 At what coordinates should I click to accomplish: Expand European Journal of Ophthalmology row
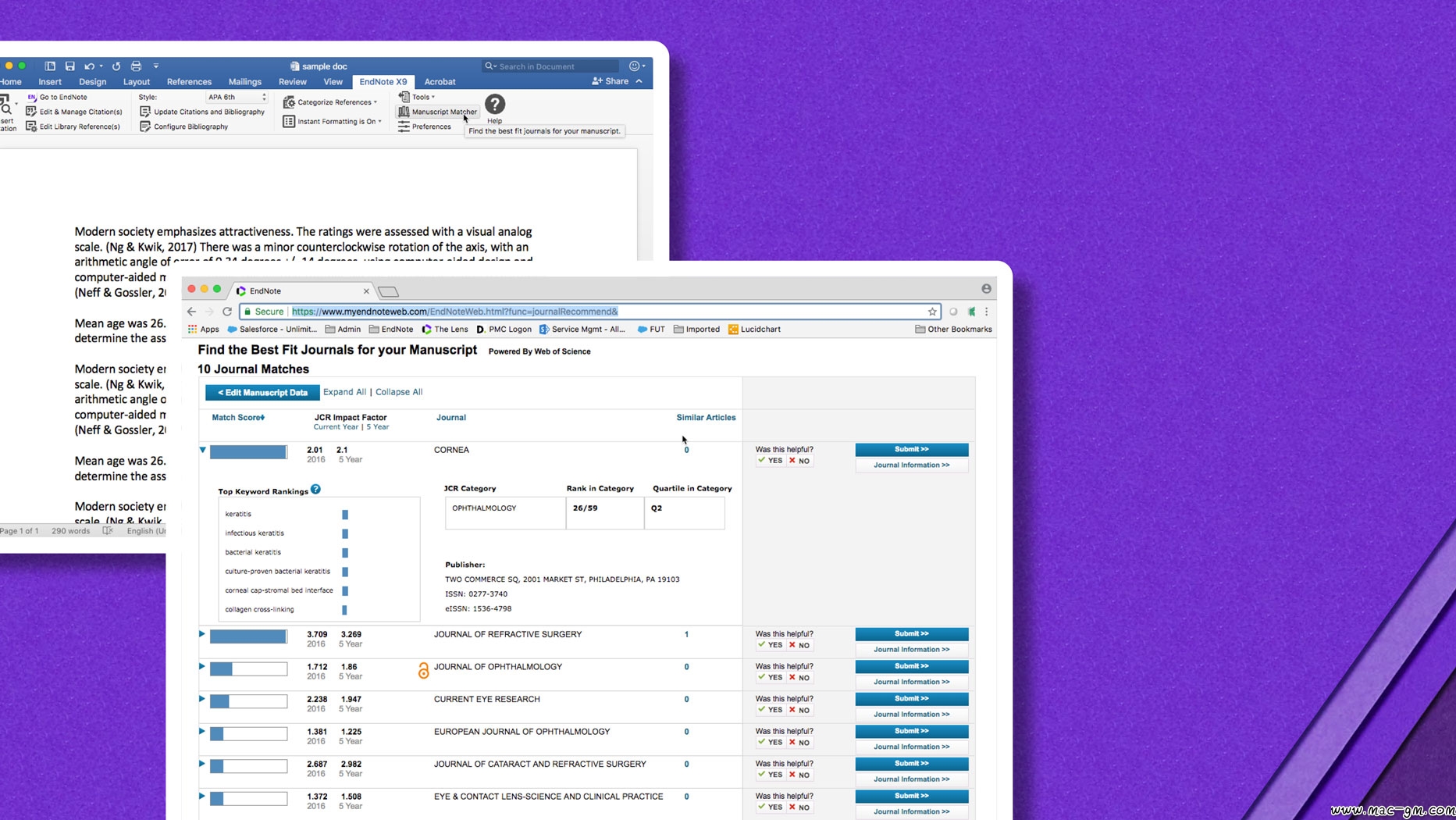tap(202, 732)
